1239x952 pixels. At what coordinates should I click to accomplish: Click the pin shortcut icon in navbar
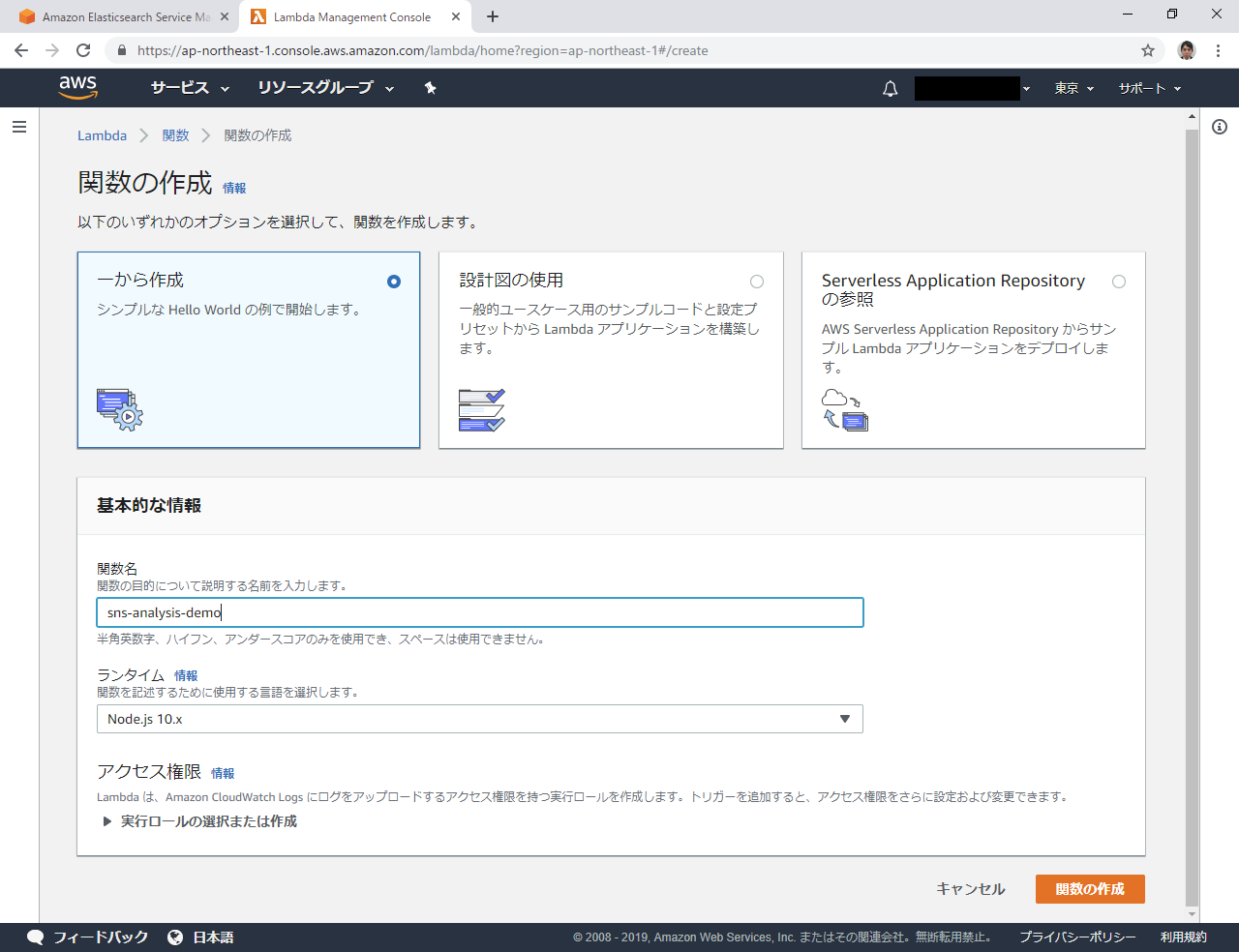tap(431, 88)
